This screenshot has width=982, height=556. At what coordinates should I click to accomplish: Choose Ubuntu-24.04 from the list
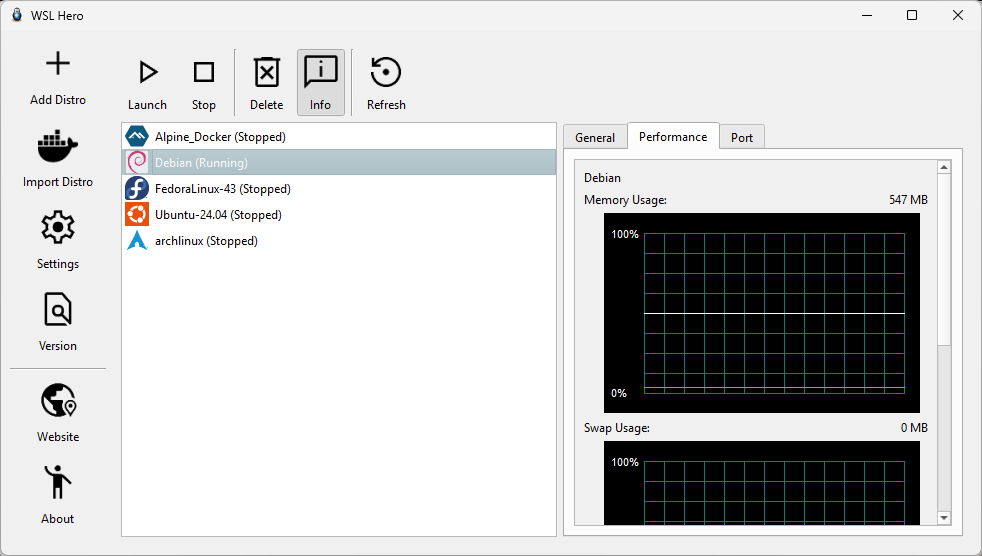click(x=218, y=214)
